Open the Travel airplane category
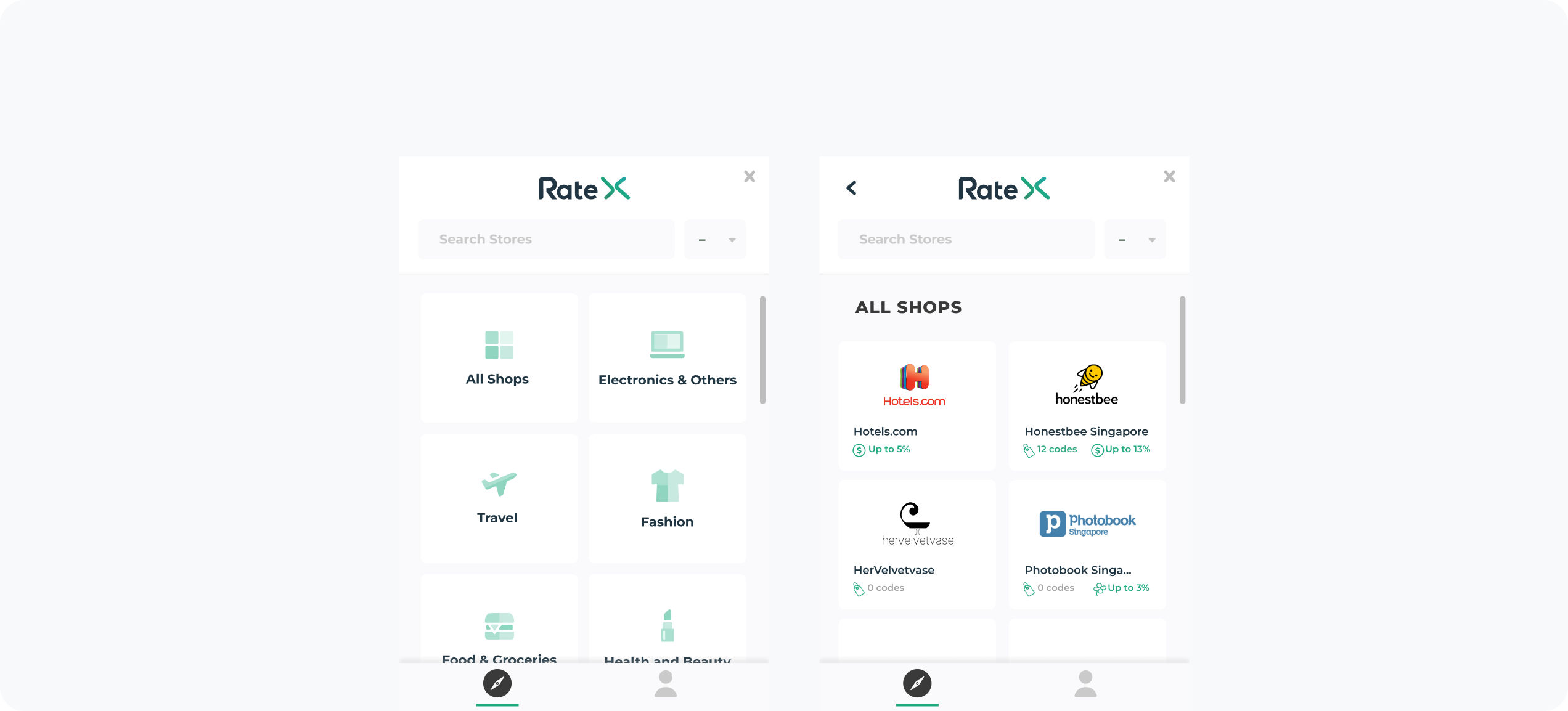This screenshot has width=1568, height=711. (499, 484)
